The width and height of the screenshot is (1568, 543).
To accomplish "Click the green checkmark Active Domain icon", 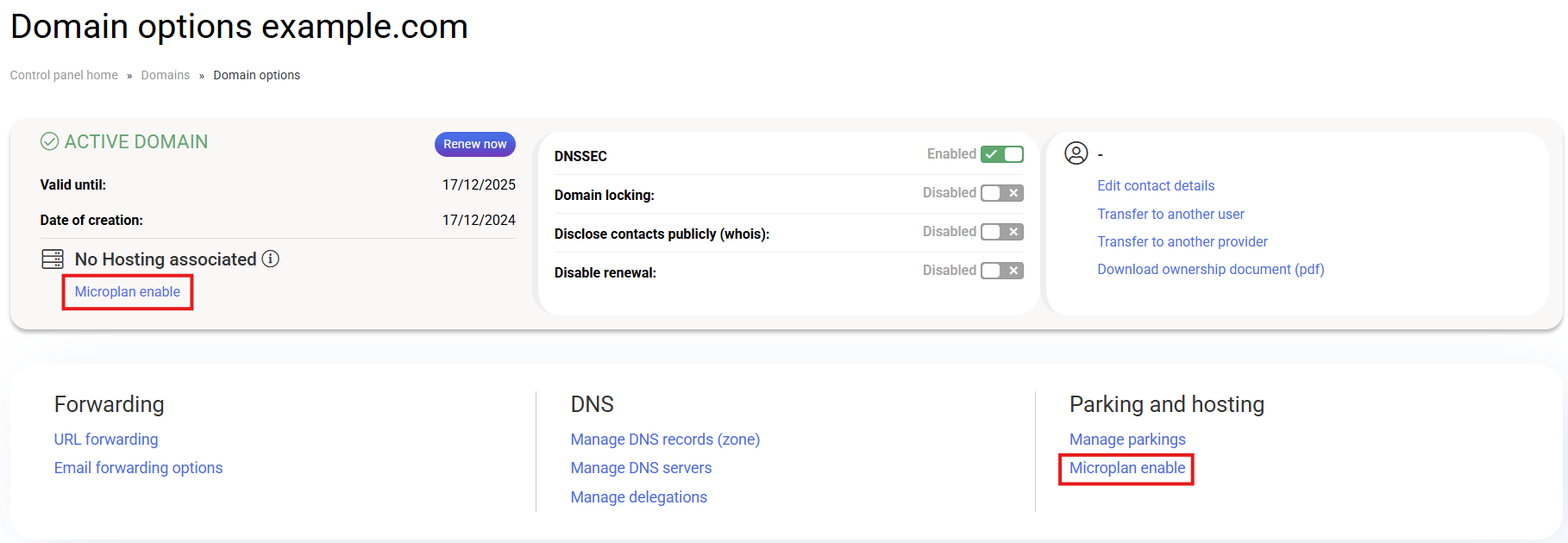I will click(x=50, y=141).
